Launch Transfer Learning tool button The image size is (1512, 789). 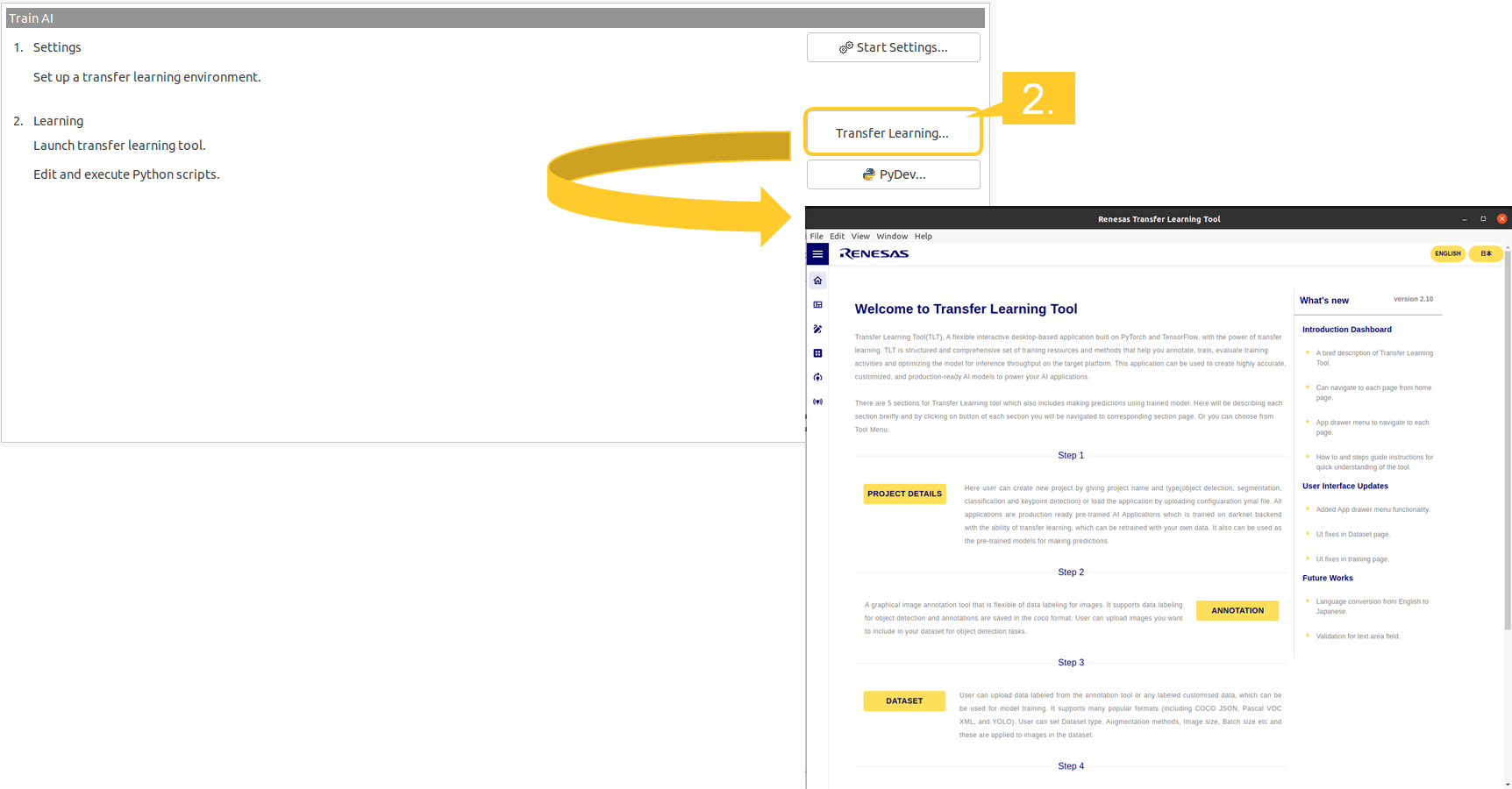893,132
